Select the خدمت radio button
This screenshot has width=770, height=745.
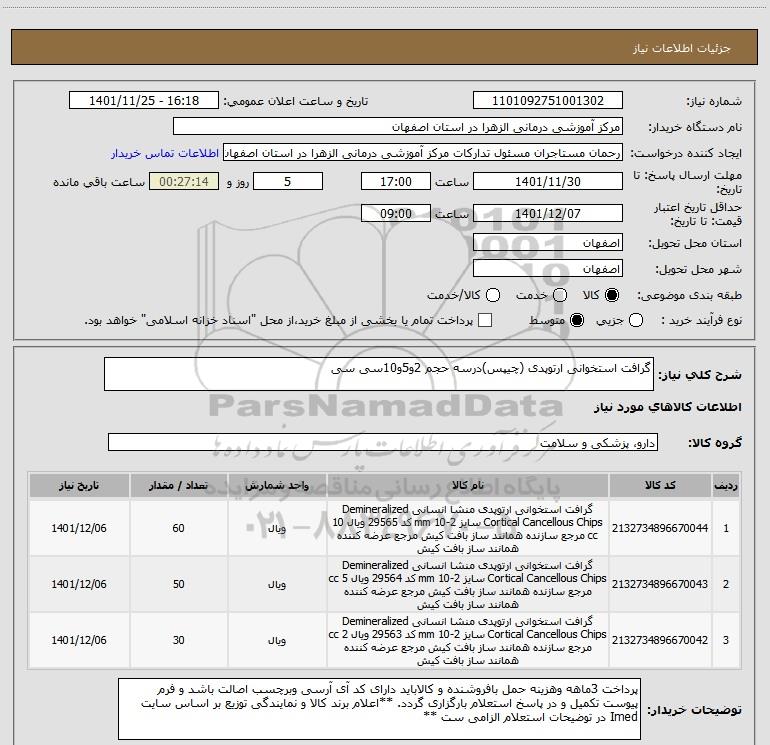(560, 295)
